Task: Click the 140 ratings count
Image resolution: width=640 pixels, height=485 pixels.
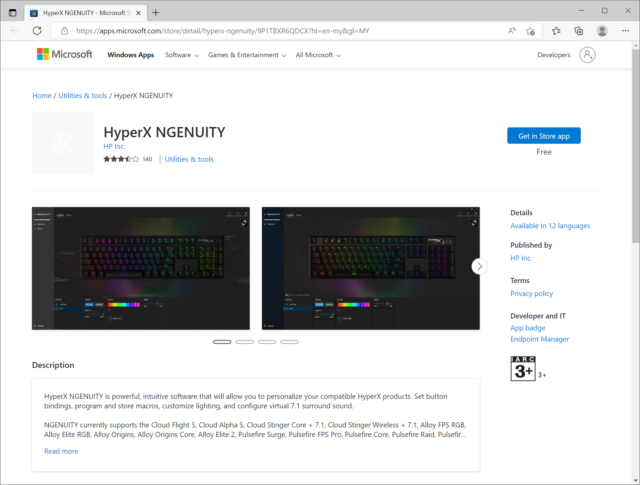Action: 147,159
